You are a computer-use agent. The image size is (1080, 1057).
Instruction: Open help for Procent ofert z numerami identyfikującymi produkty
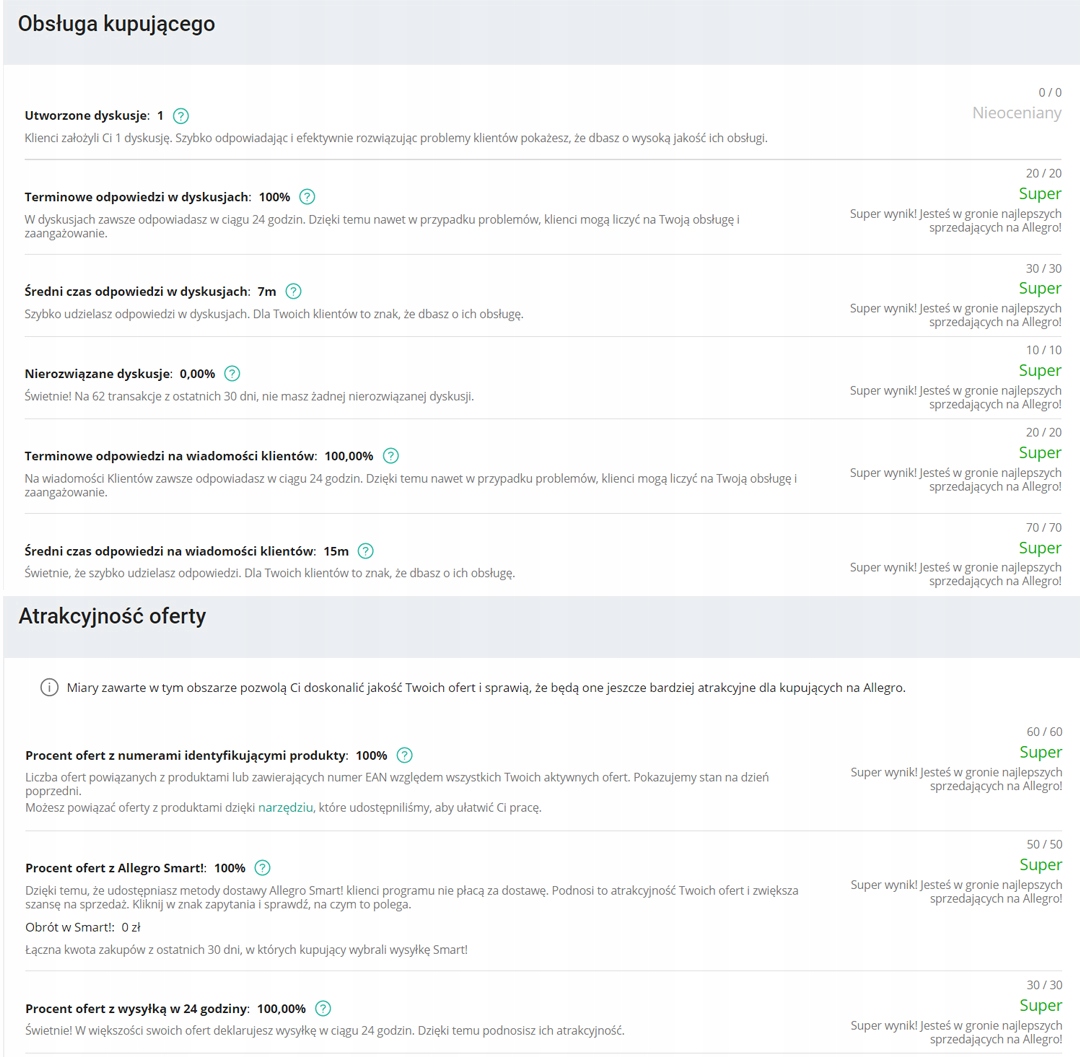click(x=404, y=756)
